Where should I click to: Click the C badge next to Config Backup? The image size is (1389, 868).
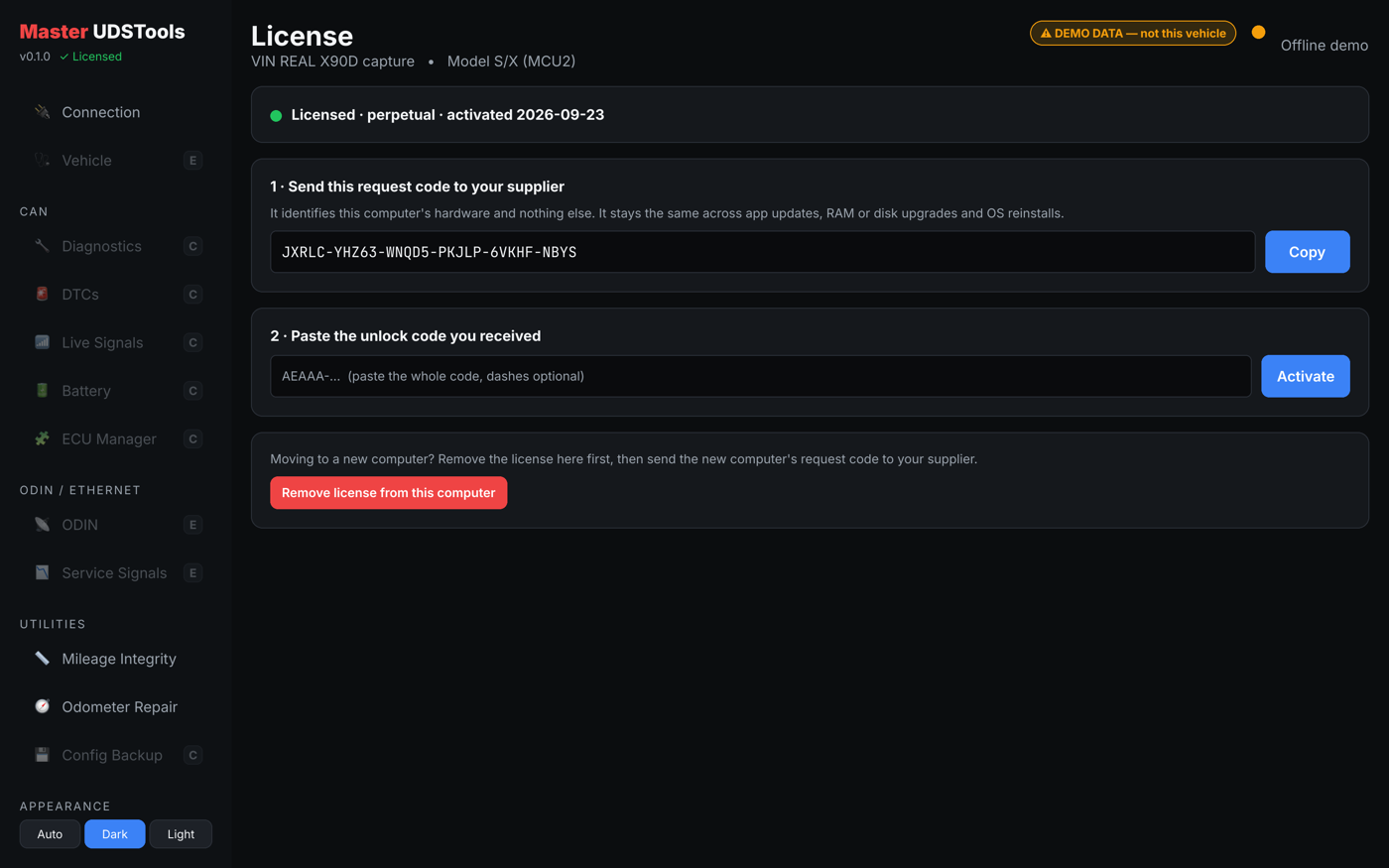coord(192,755)
